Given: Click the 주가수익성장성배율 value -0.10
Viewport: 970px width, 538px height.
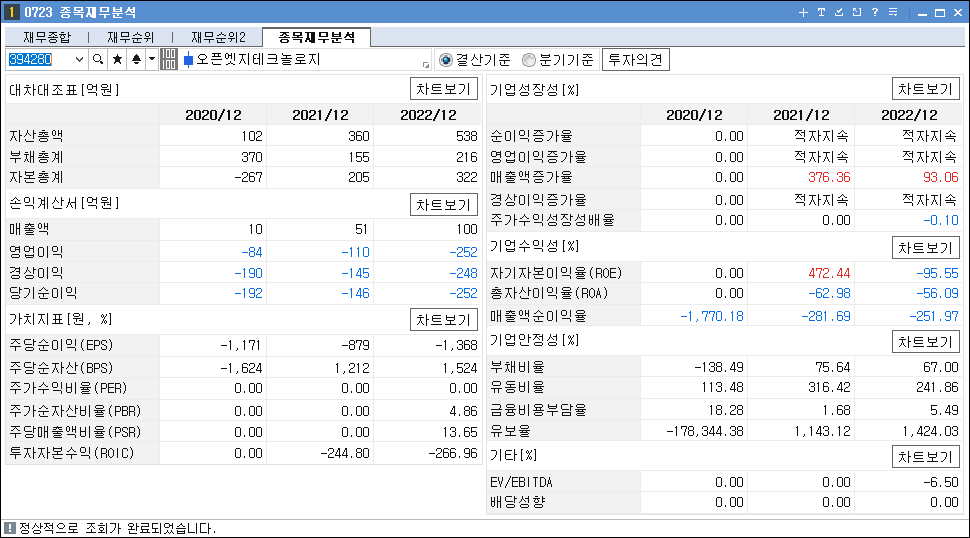Looking at the screenshot, I should (x=940, y=220).
